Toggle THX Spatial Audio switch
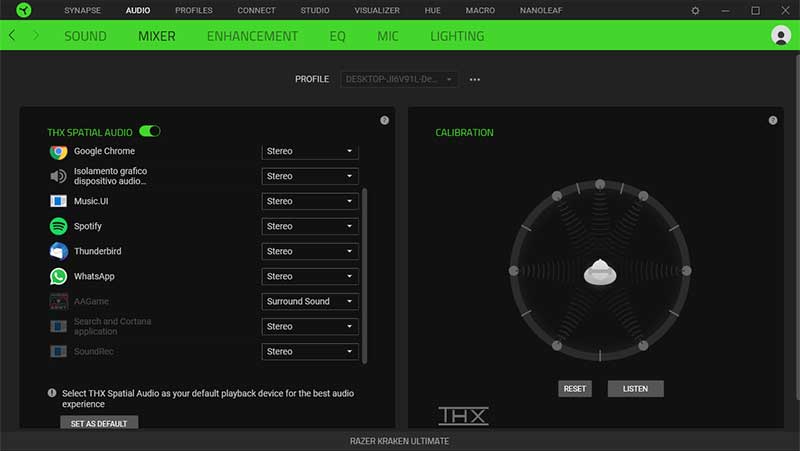Image resolution: width=800 pixels, height=451 pixels. (149, 132)
